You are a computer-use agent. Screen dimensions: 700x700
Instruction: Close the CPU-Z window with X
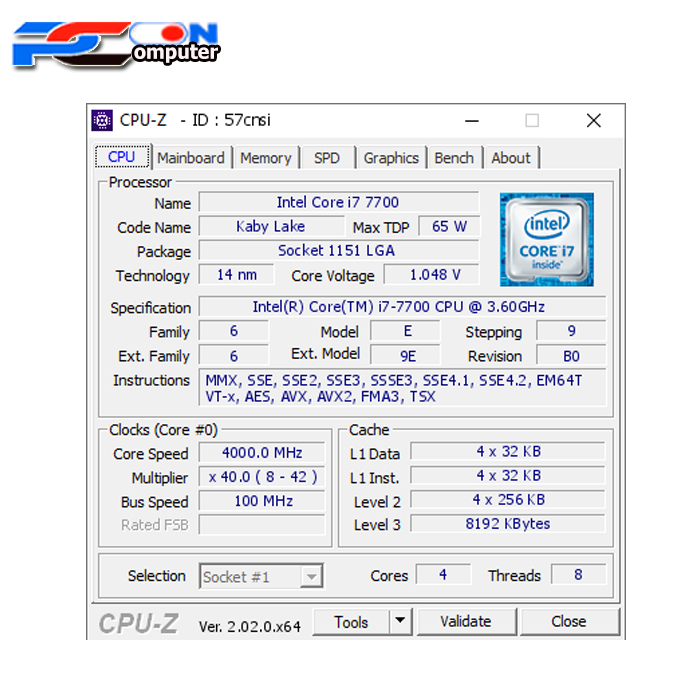(x=593, y=121)
